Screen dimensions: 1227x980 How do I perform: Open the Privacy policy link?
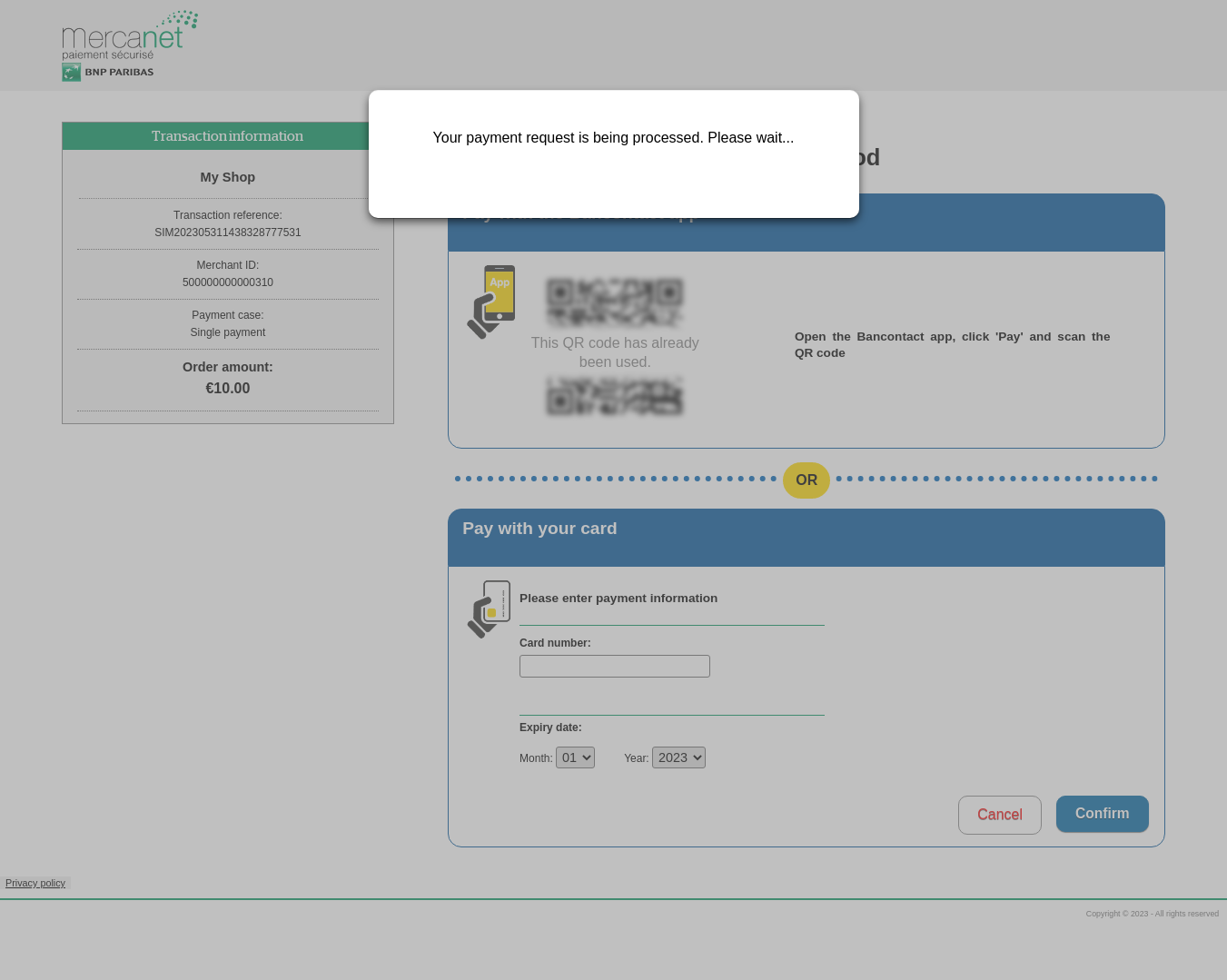[x=35, y=883]
